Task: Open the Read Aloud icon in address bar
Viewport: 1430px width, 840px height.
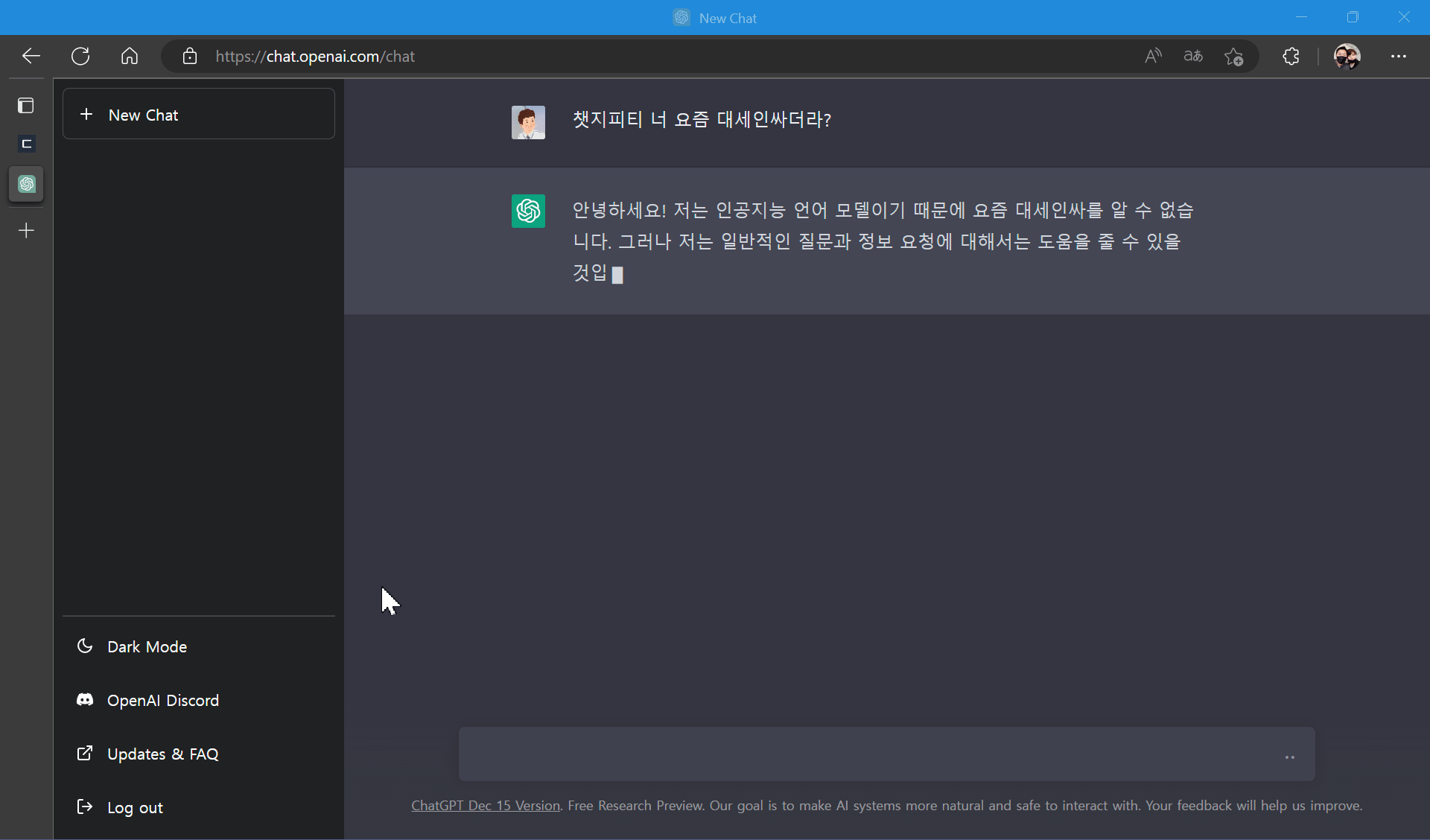Action: 1153,56
